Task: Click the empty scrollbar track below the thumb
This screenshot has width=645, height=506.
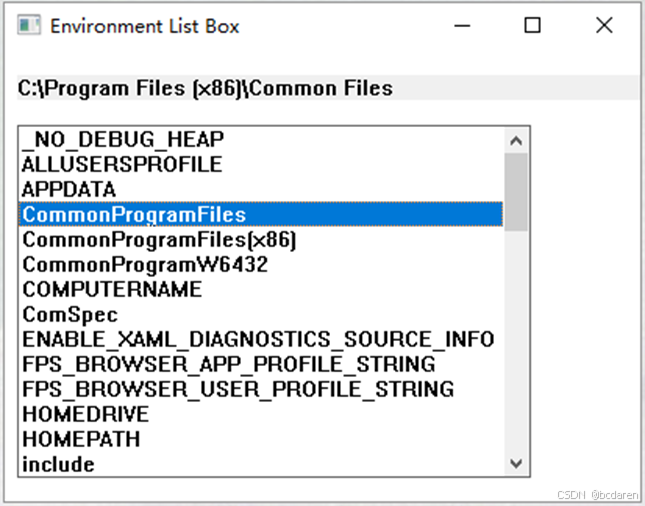Action: pos(516,341)
